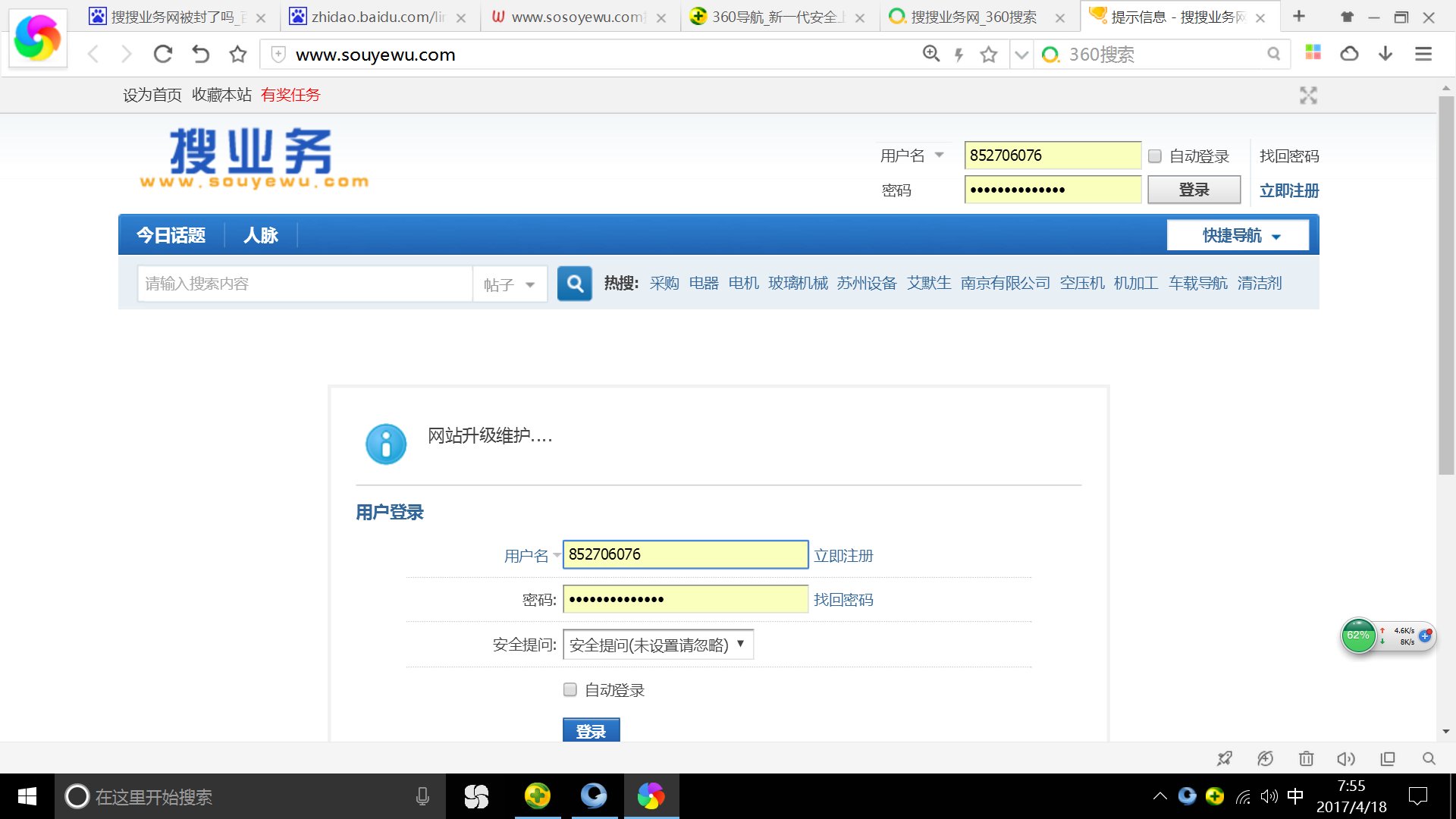
Task: Open the 立即注册 registration link
Action: (x=1288, y=191)
